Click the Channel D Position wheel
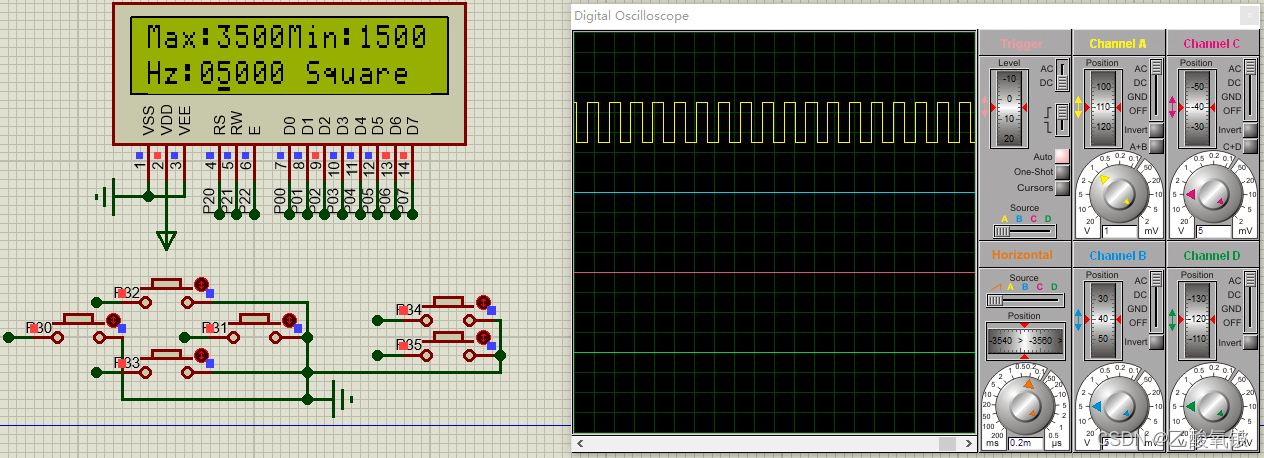1264x458 pixels. pos(1199,318)
